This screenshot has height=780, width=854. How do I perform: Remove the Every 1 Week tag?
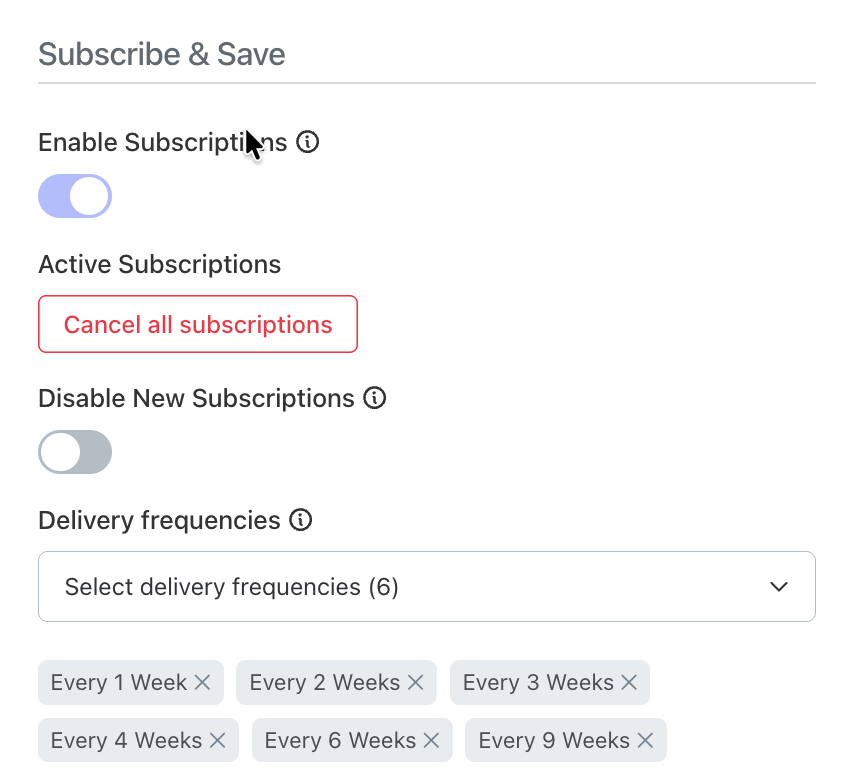point(203,682)
